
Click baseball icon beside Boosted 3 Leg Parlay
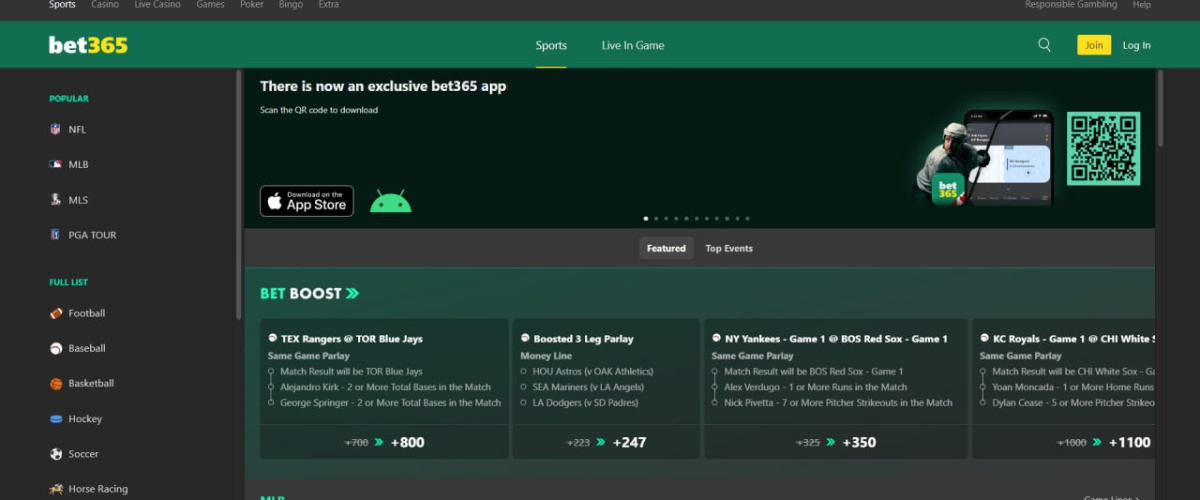(x=525, y=338)
